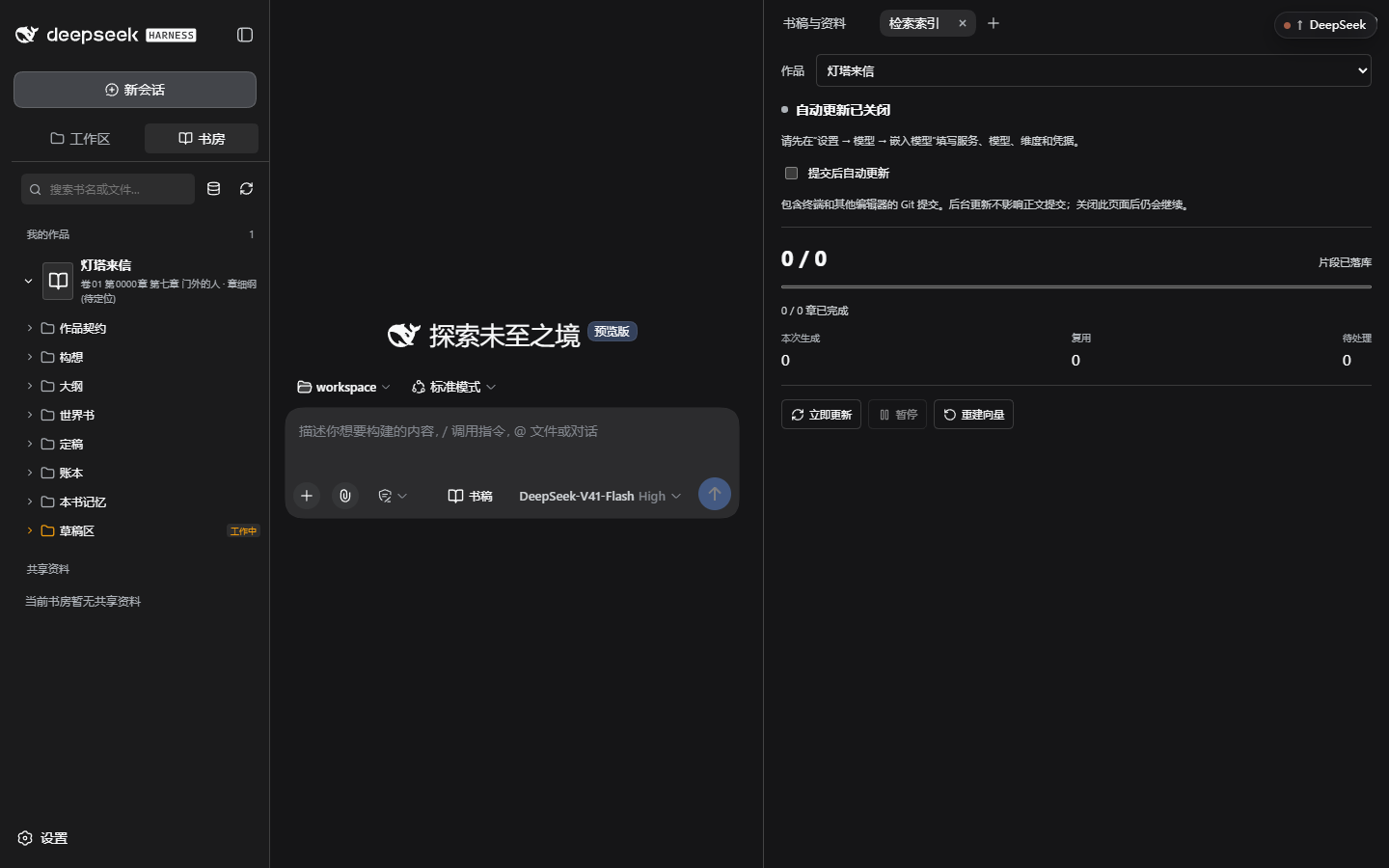Click the 灯塔来信 book icon

[x=58, y=281]
